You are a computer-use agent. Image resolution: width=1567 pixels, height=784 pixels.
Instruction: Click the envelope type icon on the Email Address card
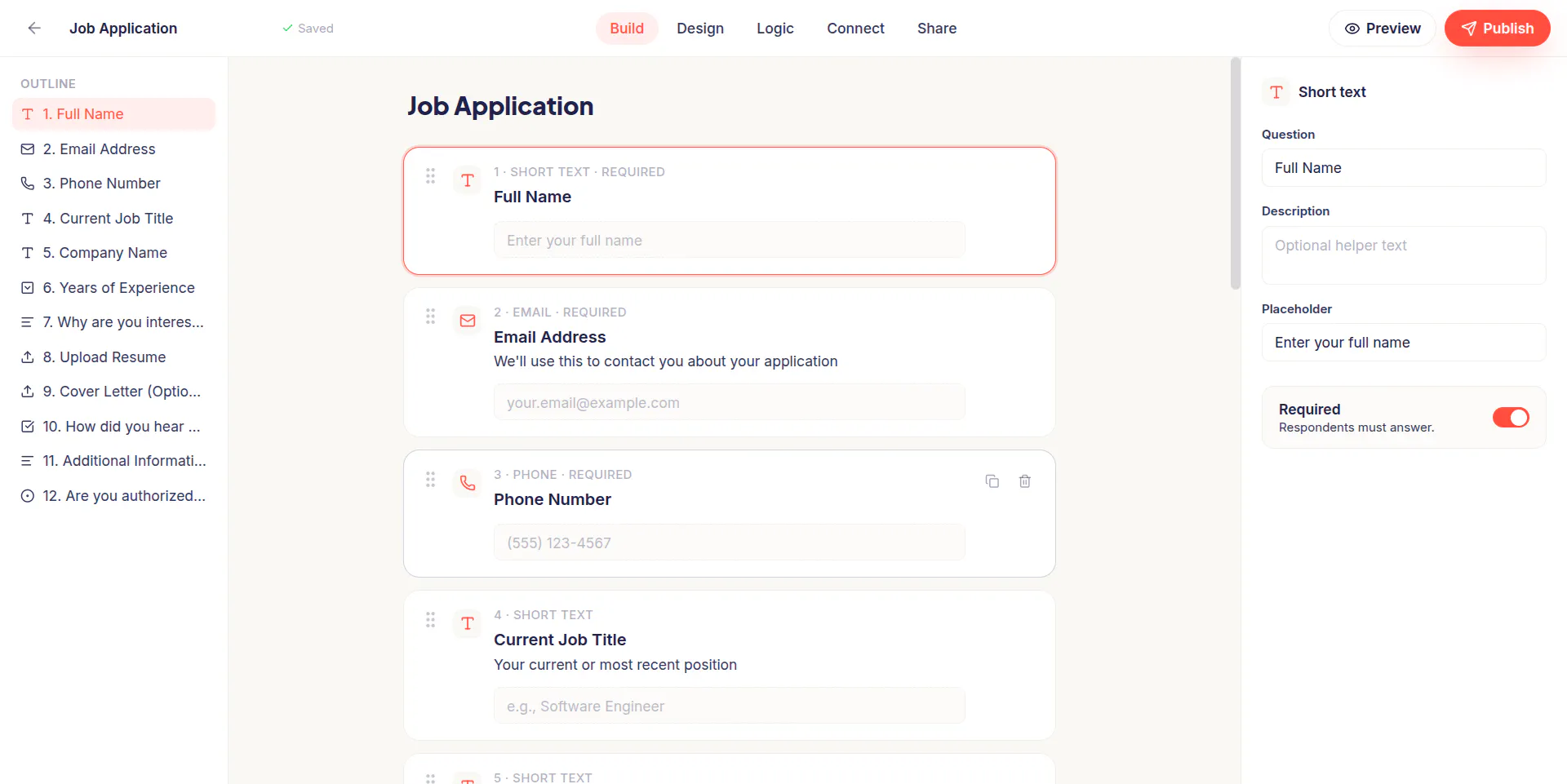(468, 321)
